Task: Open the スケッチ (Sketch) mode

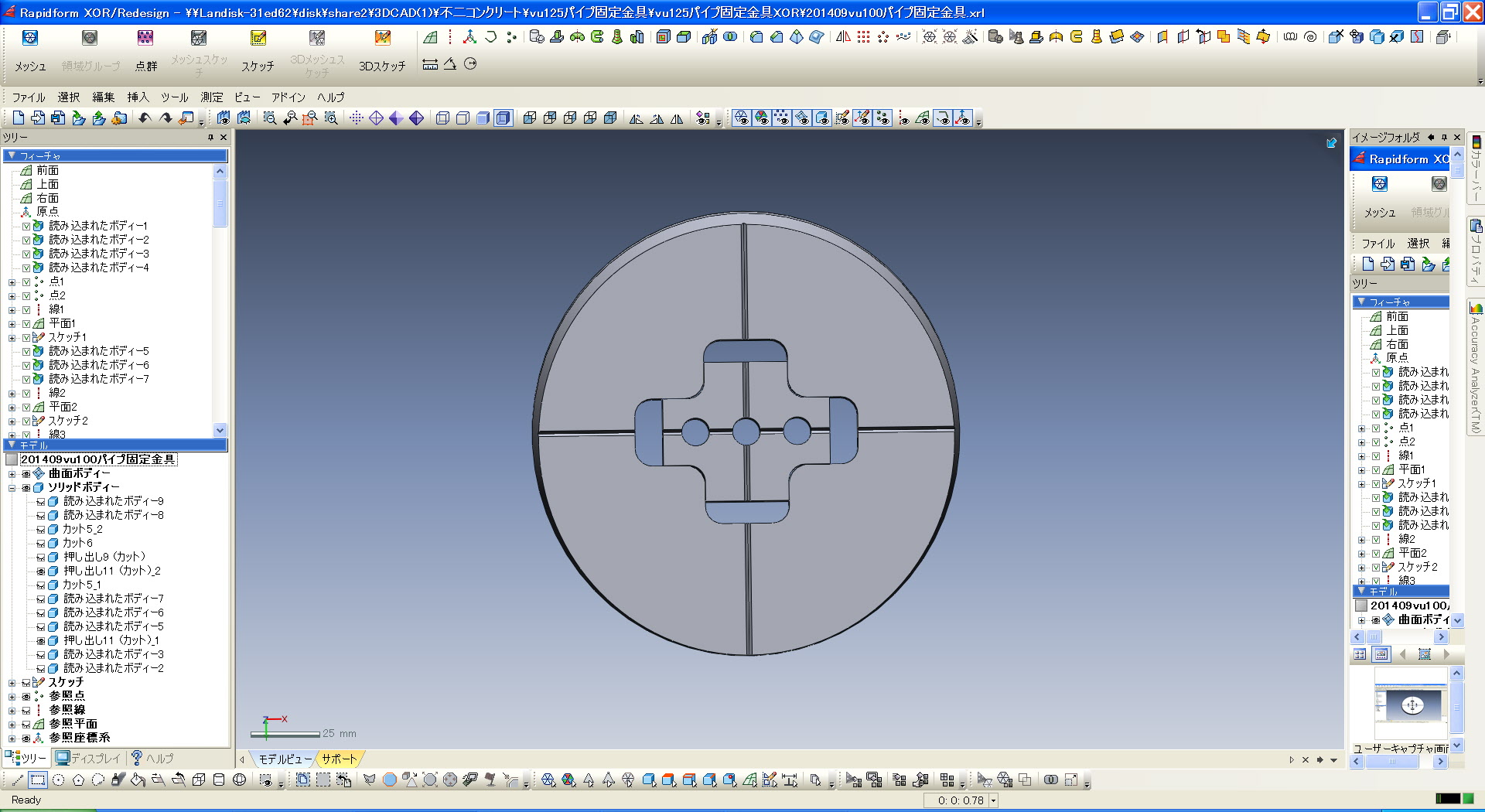Action: [x=258, y=39]
